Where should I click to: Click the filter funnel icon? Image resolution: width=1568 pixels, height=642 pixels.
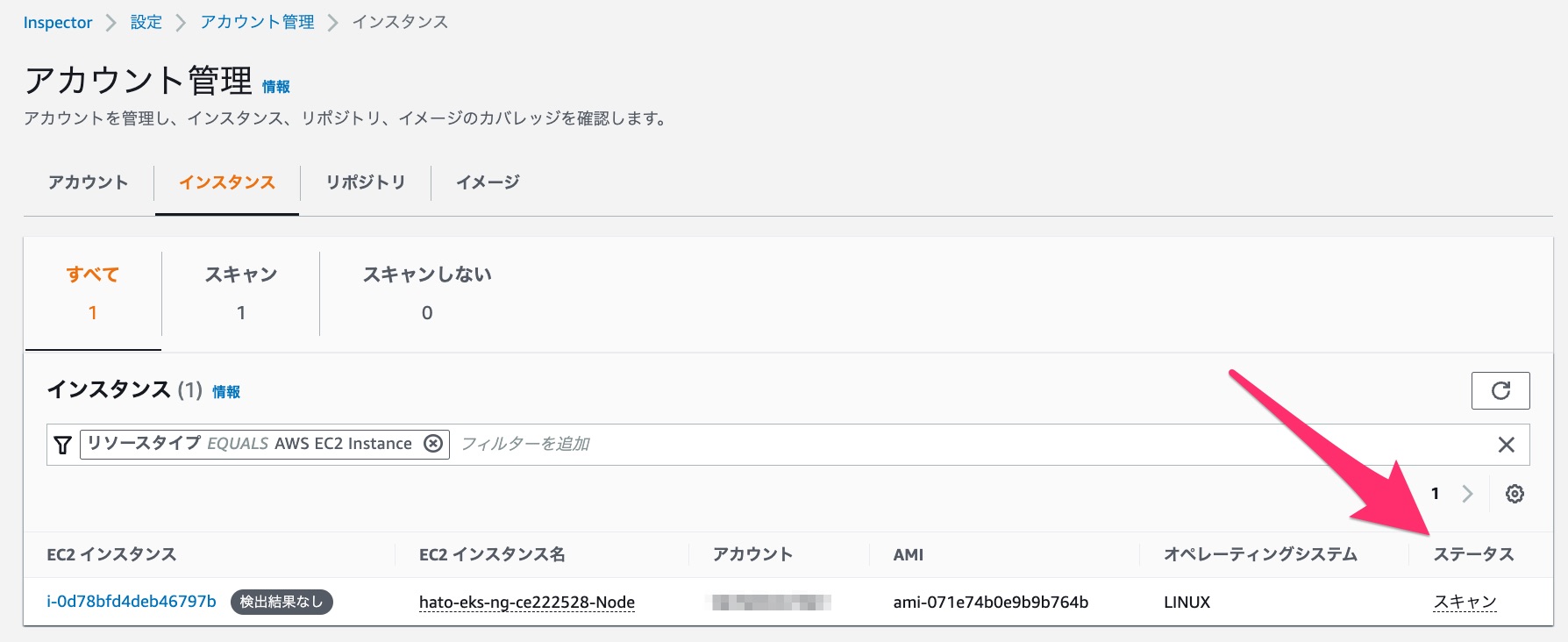pos(61,445)
